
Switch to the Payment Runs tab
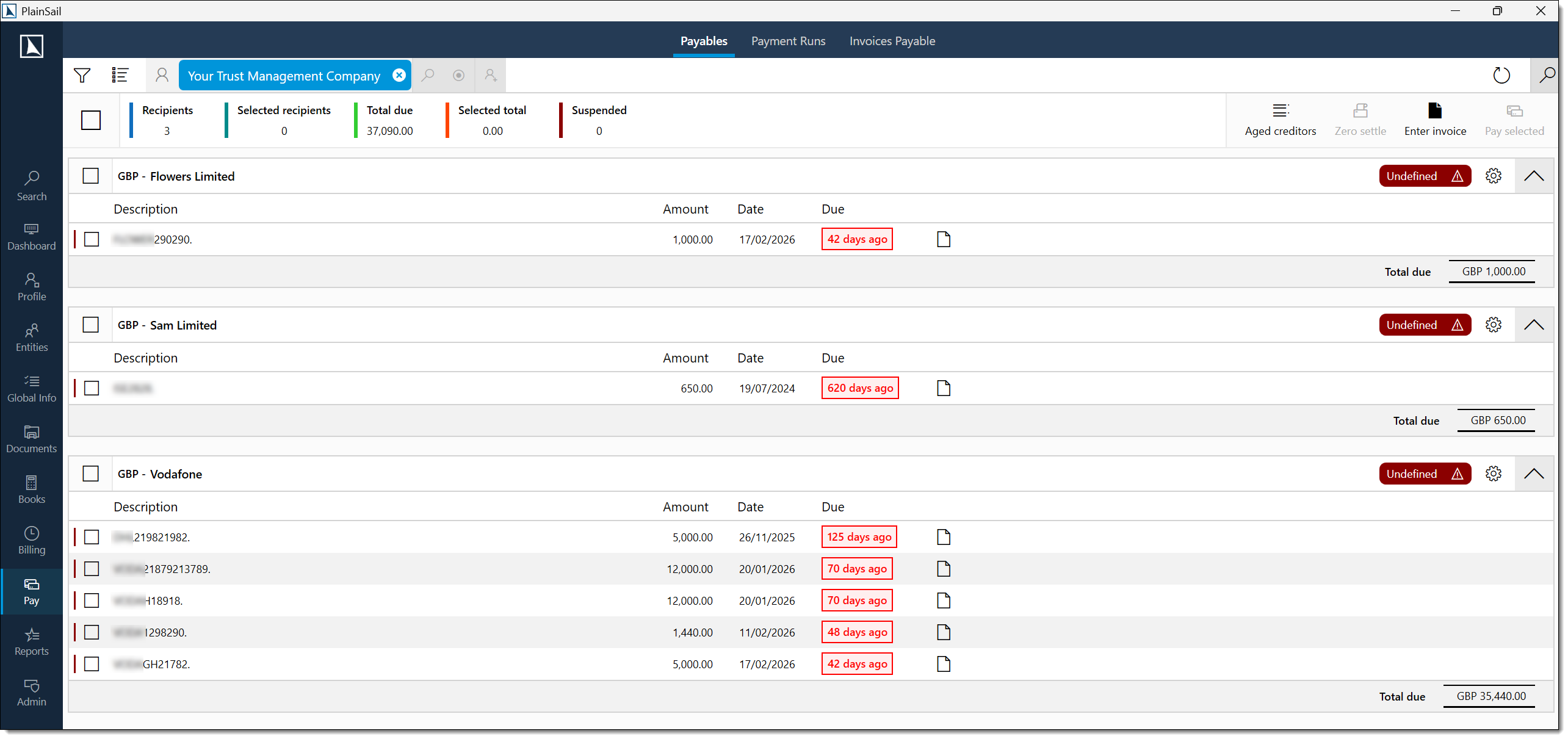coord(788,41)
